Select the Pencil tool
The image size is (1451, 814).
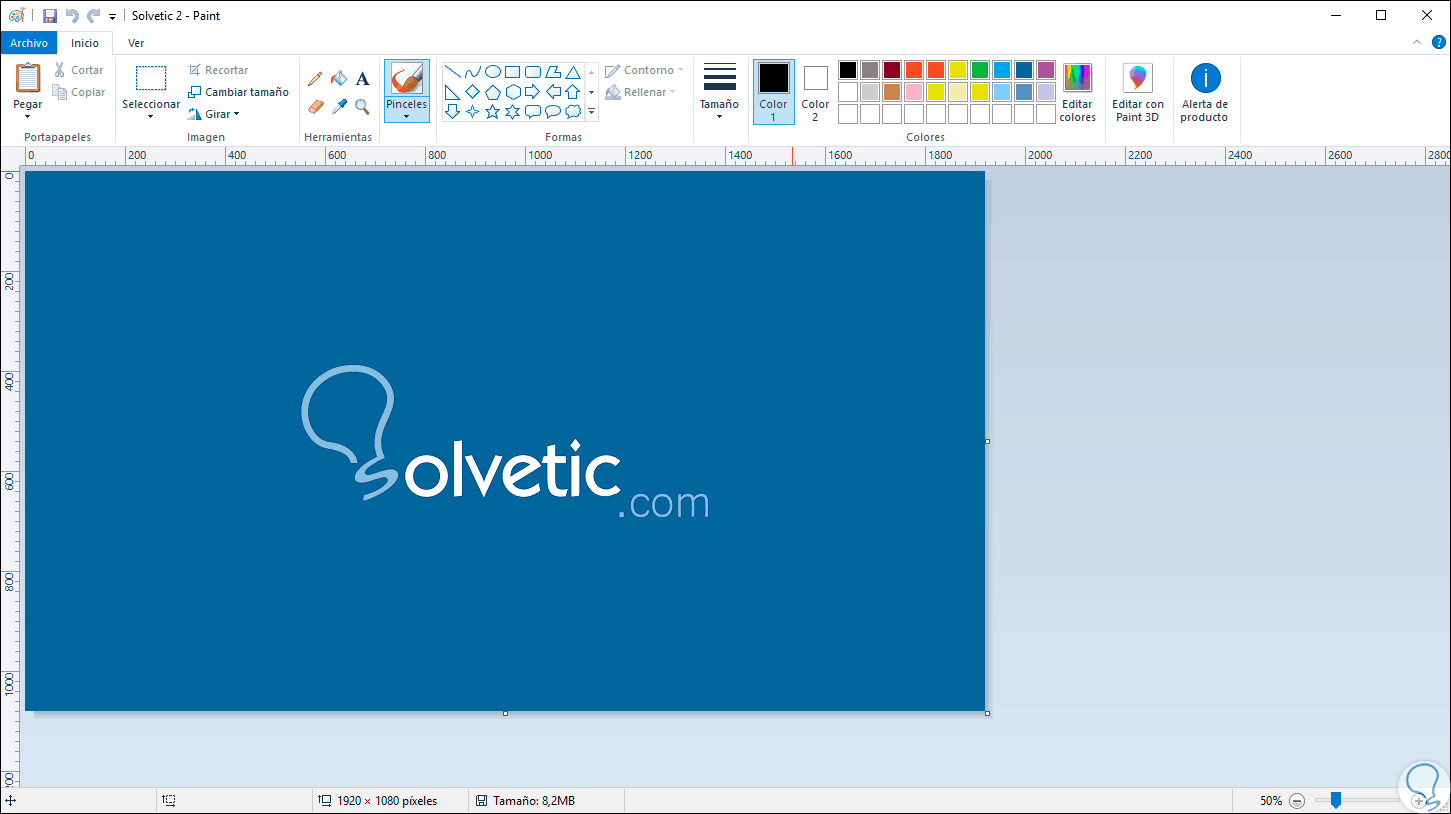point(315,78)
